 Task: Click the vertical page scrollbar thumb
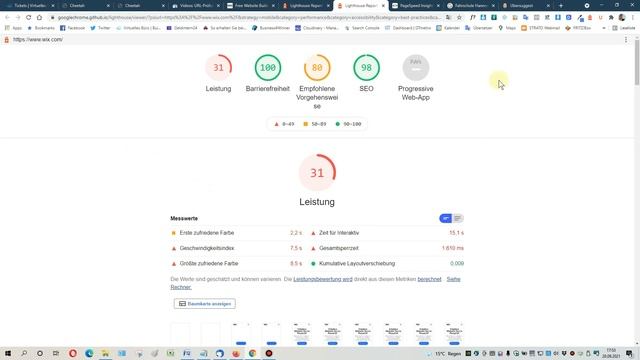(x=637, y=63)
